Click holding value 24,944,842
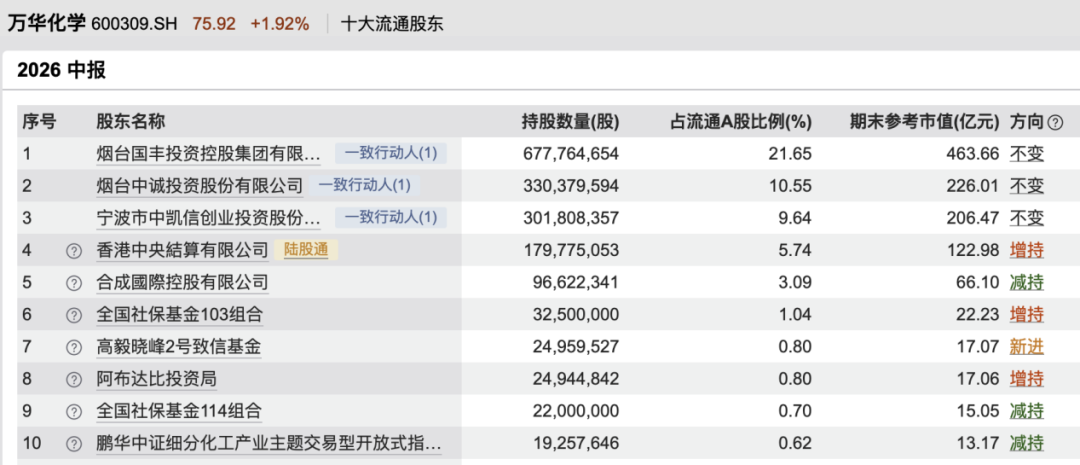Viewport: 1080px width, 465px height. tap(577, 380)
